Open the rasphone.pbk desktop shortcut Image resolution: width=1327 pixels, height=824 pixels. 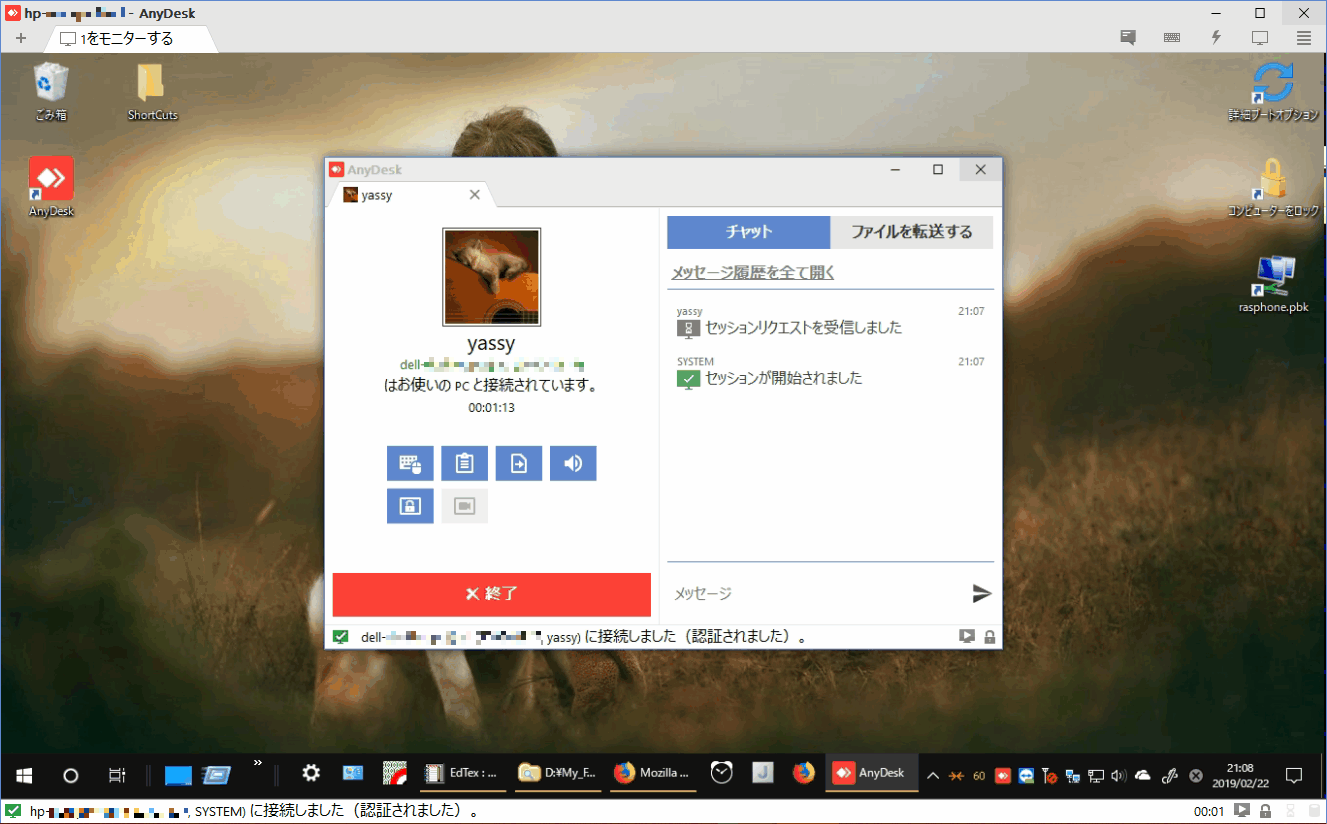tap(1273, 284)
